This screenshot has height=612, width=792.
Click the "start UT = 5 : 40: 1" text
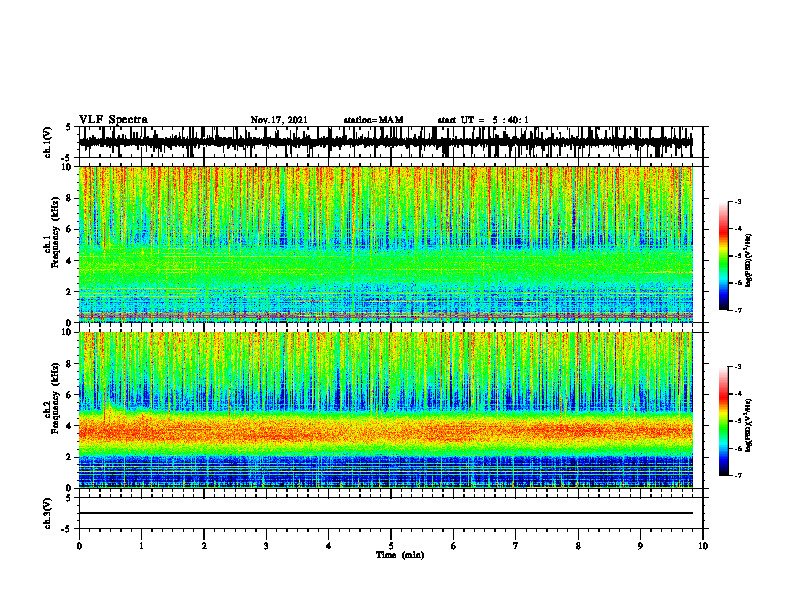click(483, 120)
